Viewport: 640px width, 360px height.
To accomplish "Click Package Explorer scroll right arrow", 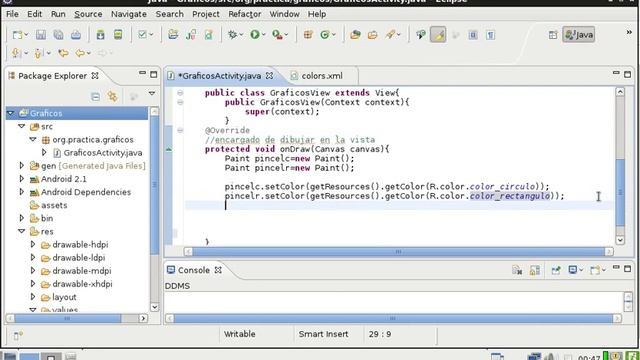I will tap(143, 318).
